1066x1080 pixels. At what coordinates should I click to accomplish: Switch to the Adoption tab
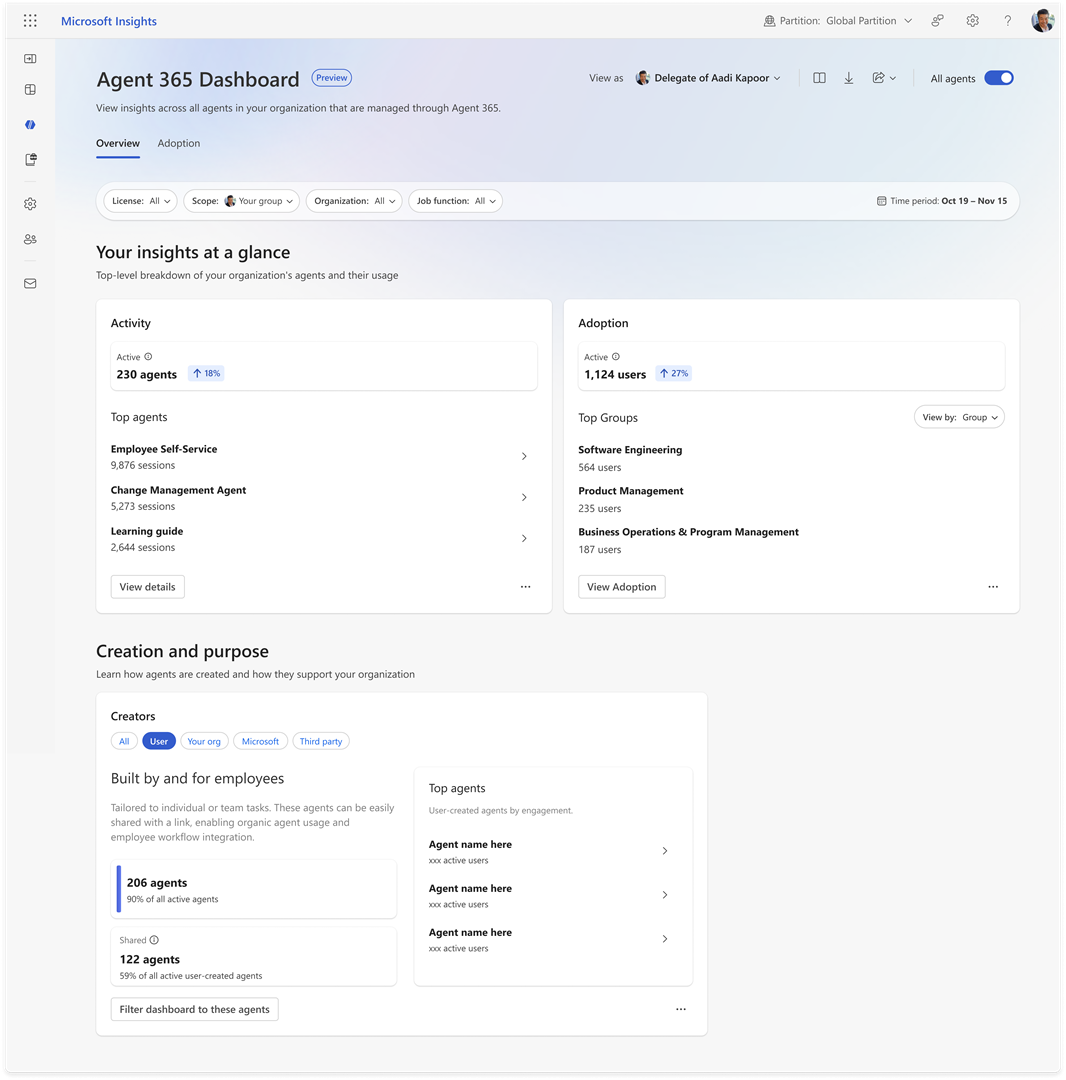pos(179,143)
